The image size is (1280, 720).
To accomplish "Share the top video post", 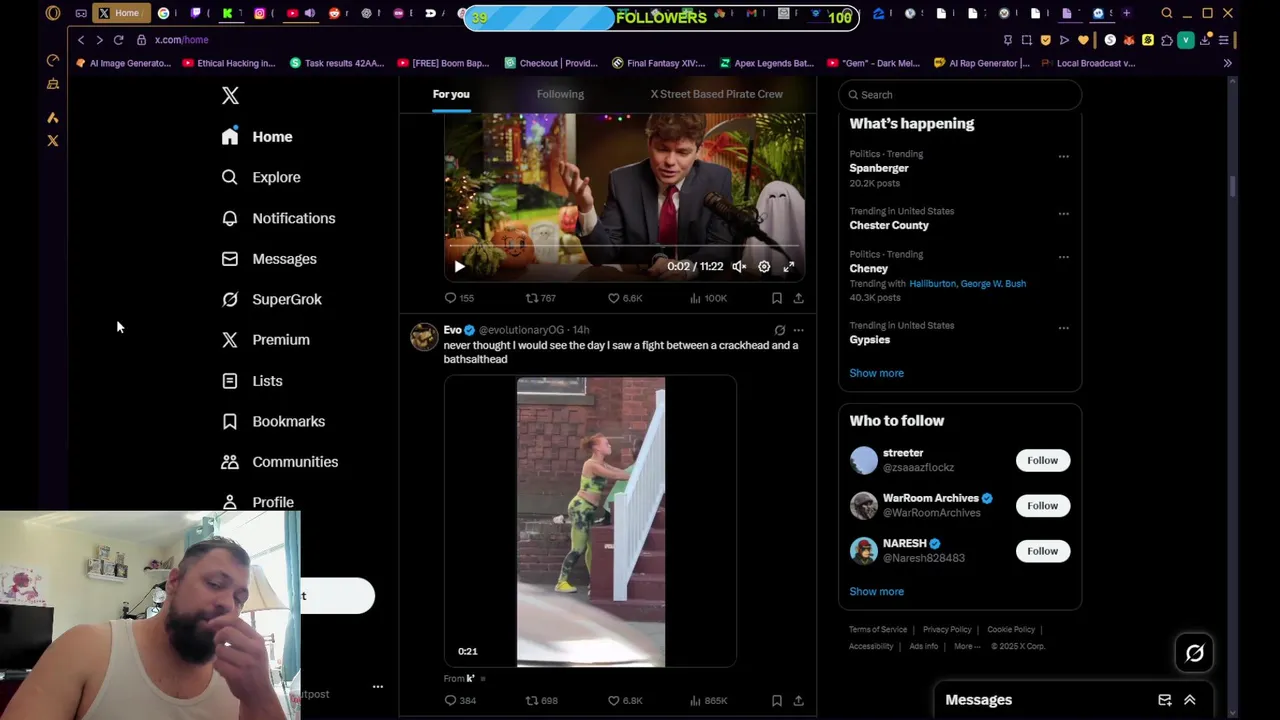I will [x=798, y=298].
